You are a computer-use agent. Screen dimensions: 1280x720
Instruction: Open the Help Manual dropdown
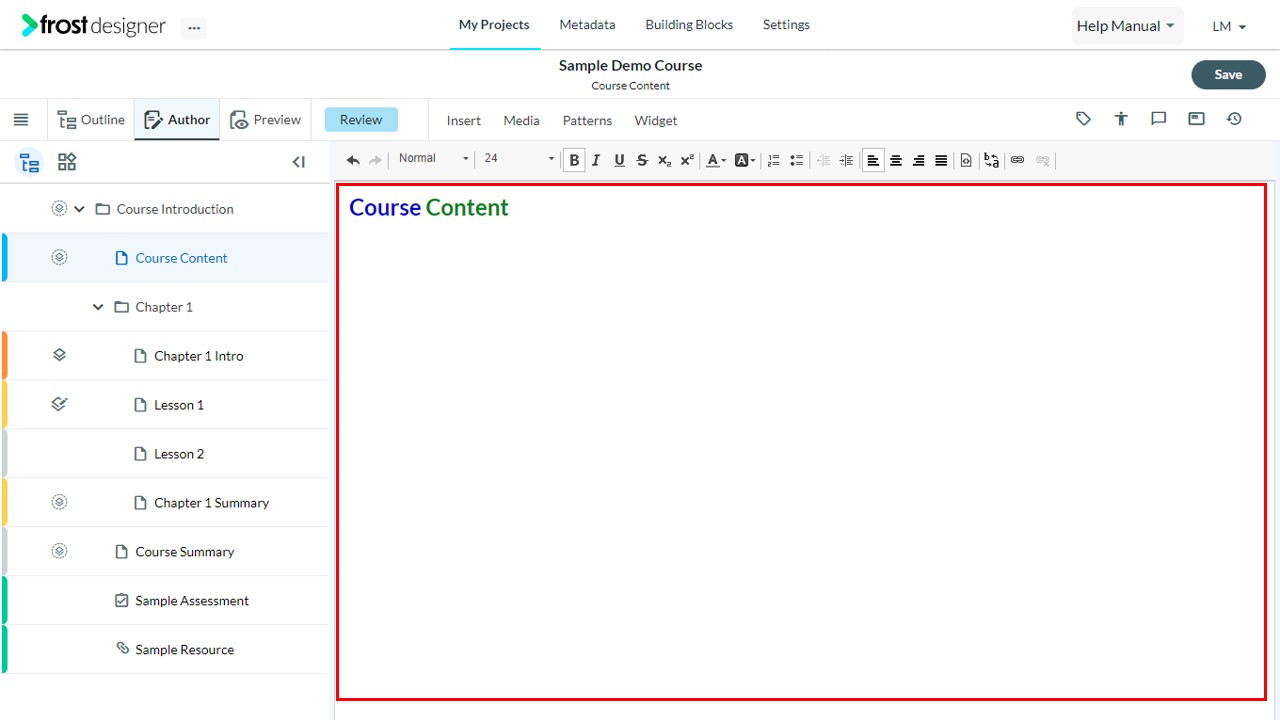pos(1127,26)
